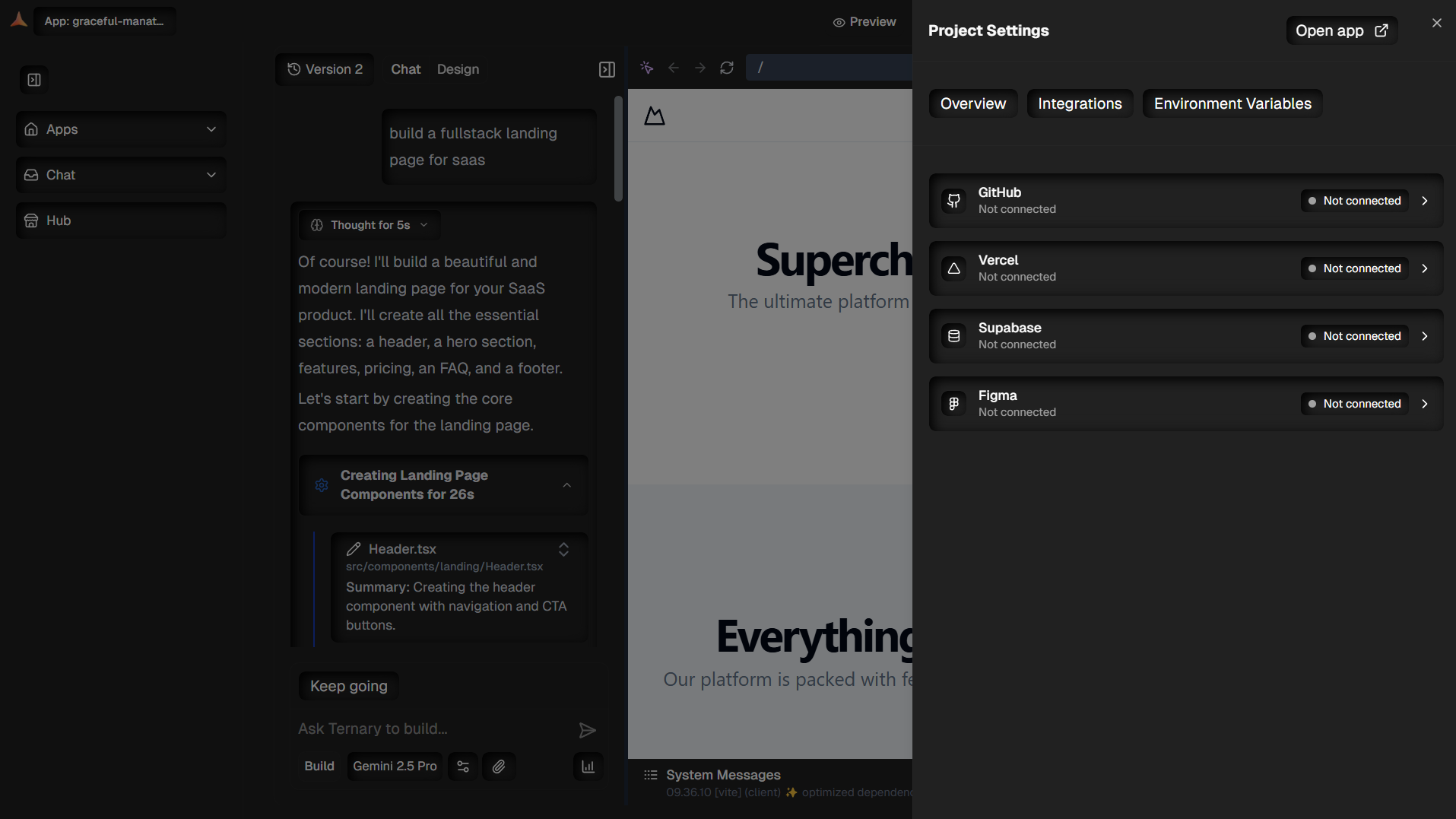Click the GitHub integration icon
The width and height of the screenshot is (1456, 819).
(x=953, y=201)
